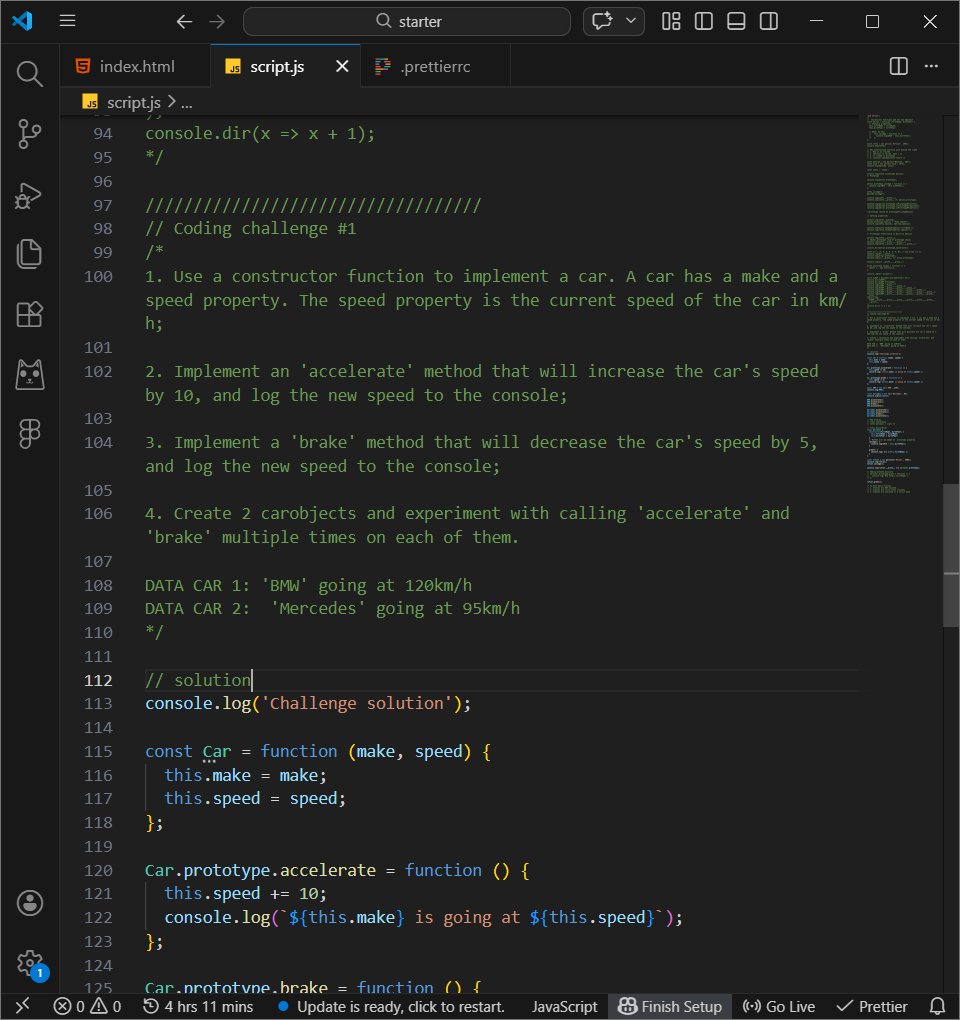Open the Accounts menu icon
Viewport: 960px width, 1020px height.
click(x=30, y=903)
